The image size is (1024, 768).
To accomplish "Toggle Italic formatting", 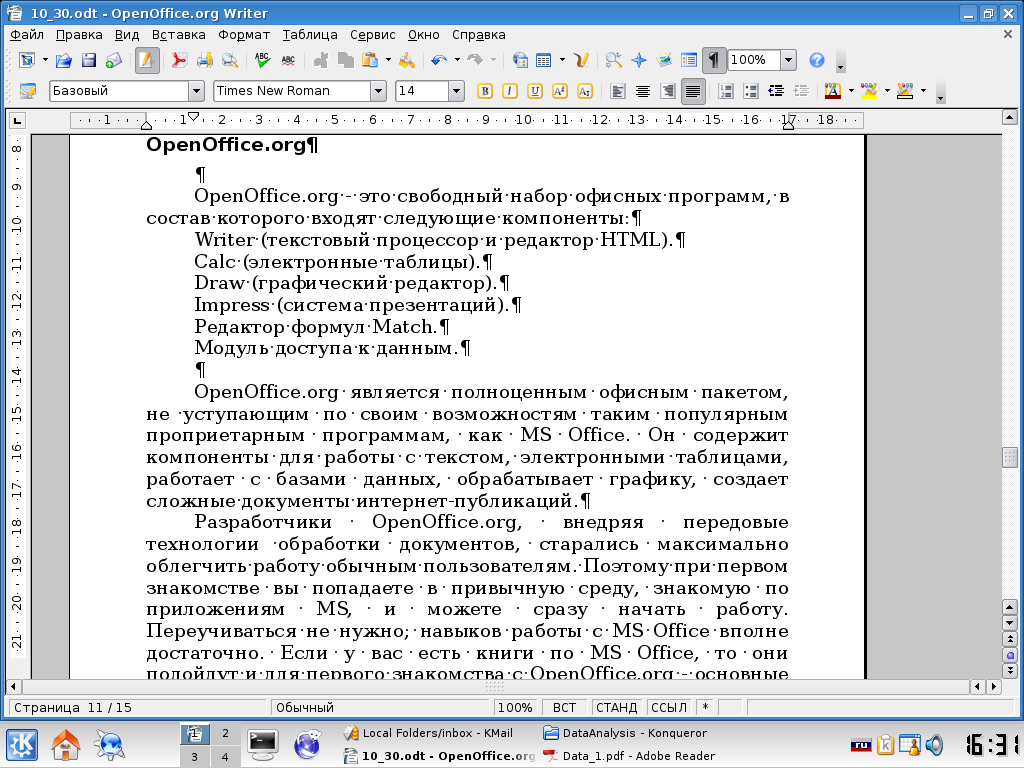I will point(509,91).
